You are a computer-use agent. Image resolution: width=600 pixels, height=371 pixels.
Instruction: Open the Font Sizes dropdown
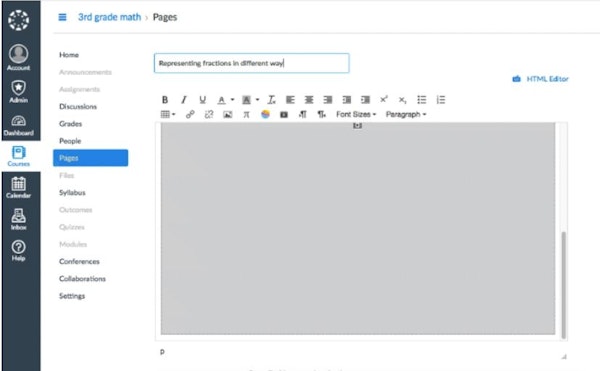click(x=356, y=114)
